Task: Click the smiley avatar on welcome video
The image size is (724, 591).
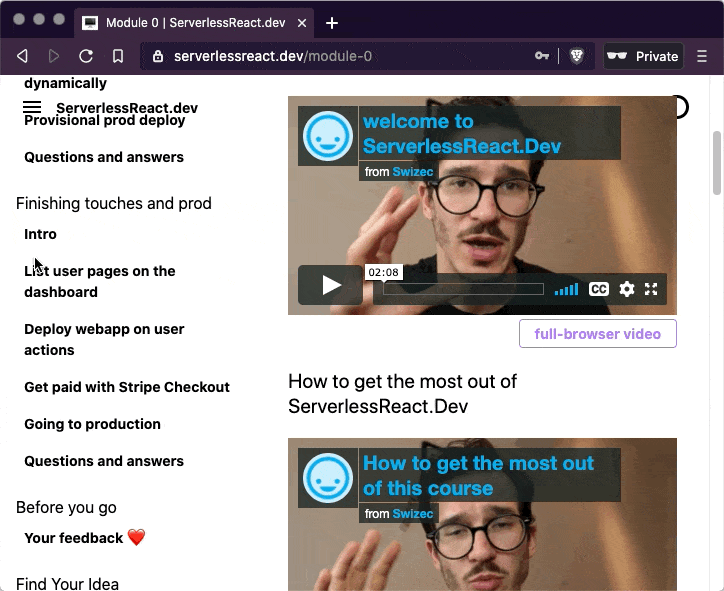Action: 328,136
